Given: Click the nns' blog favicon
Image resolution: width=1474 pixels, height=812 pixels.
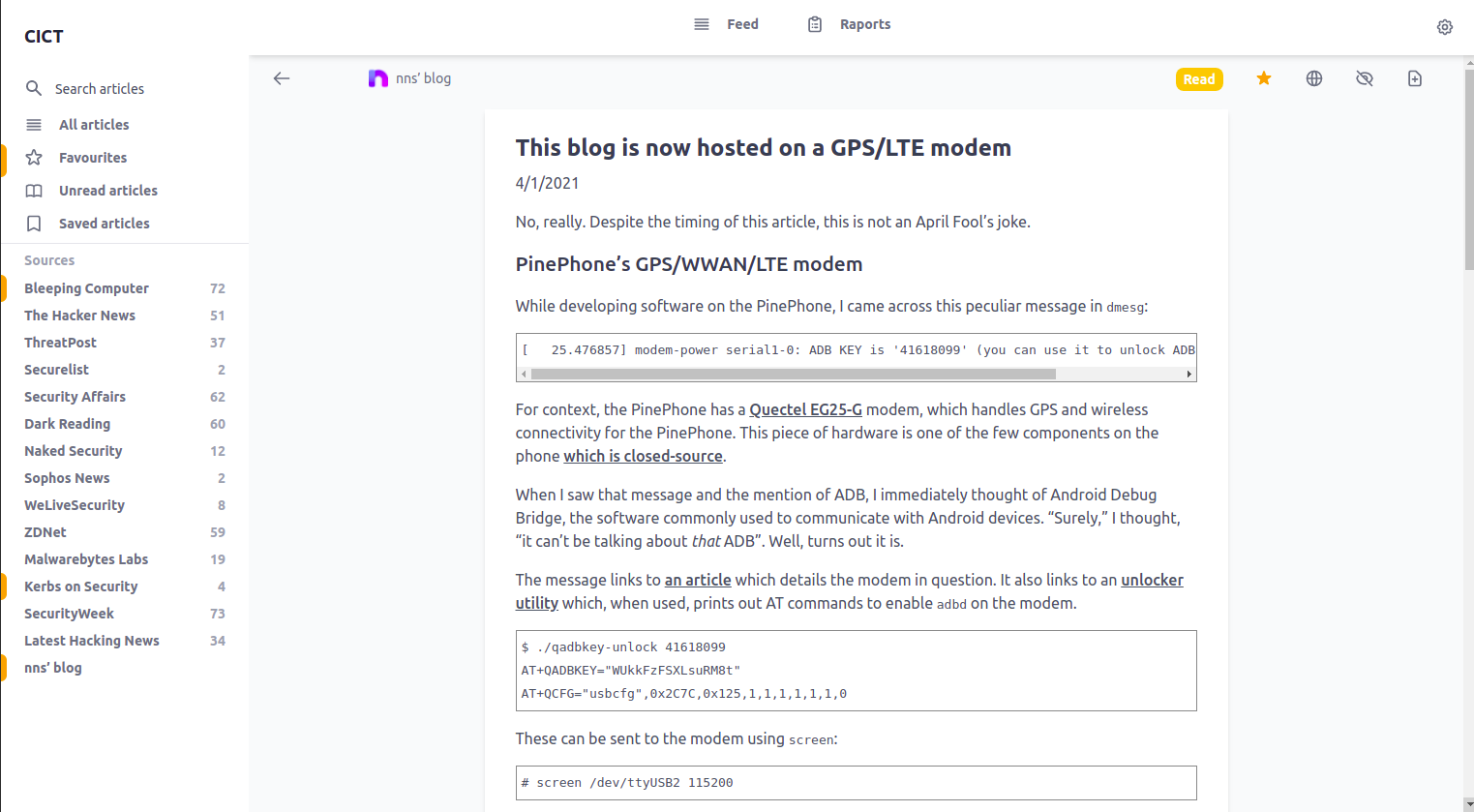Looking at the screenshot, I should 377,77.
